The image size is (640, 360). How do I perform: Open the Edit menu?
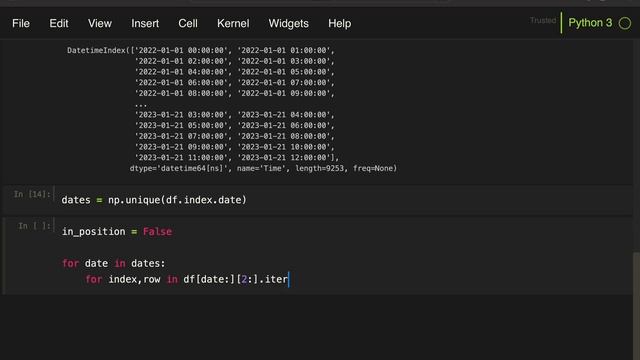point(59,24)
